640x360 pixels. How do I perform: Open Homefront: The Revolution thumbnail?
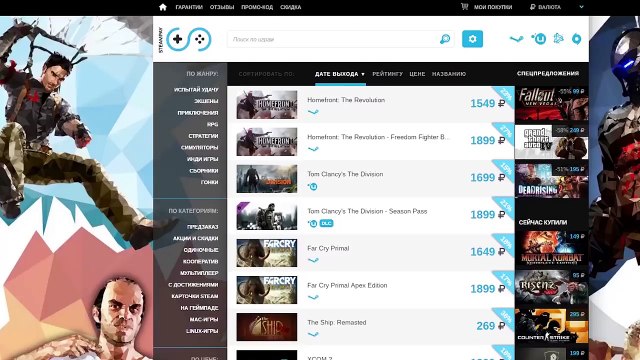click(267, 104)
